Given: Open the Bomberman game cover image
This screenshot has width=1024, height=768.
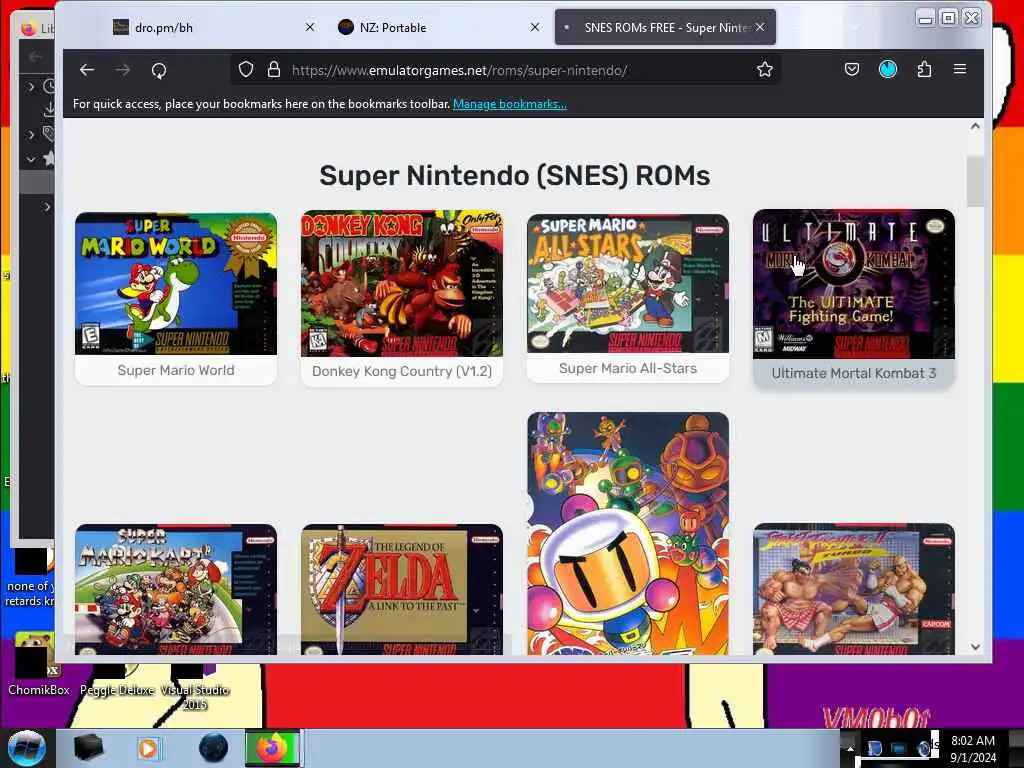Looking at the screenshot, I should [x=628, y=533].
